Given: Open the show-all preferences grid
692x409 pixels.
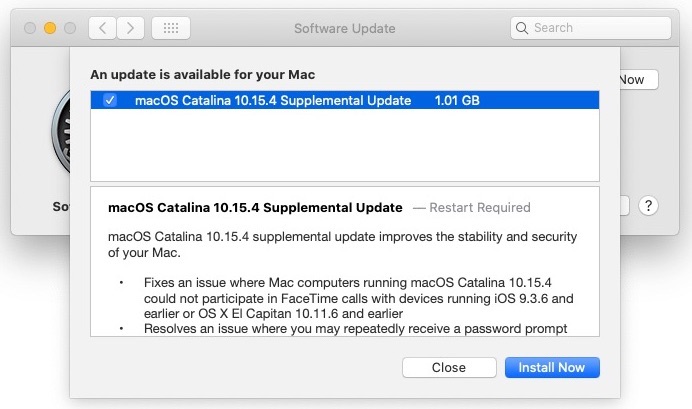Looking at the screenshot, I should [x=171, y=28].
